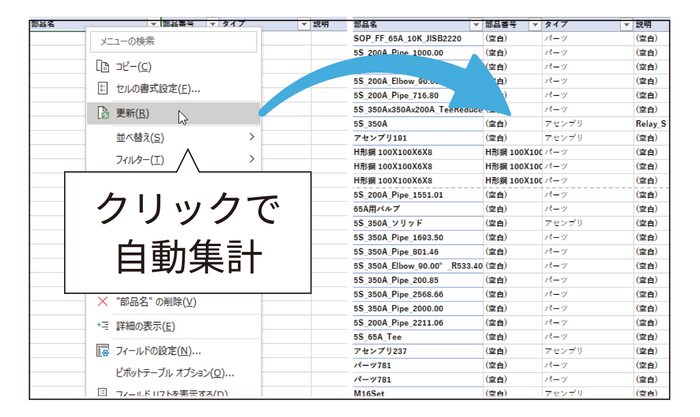This screenshot has height=417, width=700.
Task: Click the Format Cells icon beside セルの書式設定
Action: 102,89
